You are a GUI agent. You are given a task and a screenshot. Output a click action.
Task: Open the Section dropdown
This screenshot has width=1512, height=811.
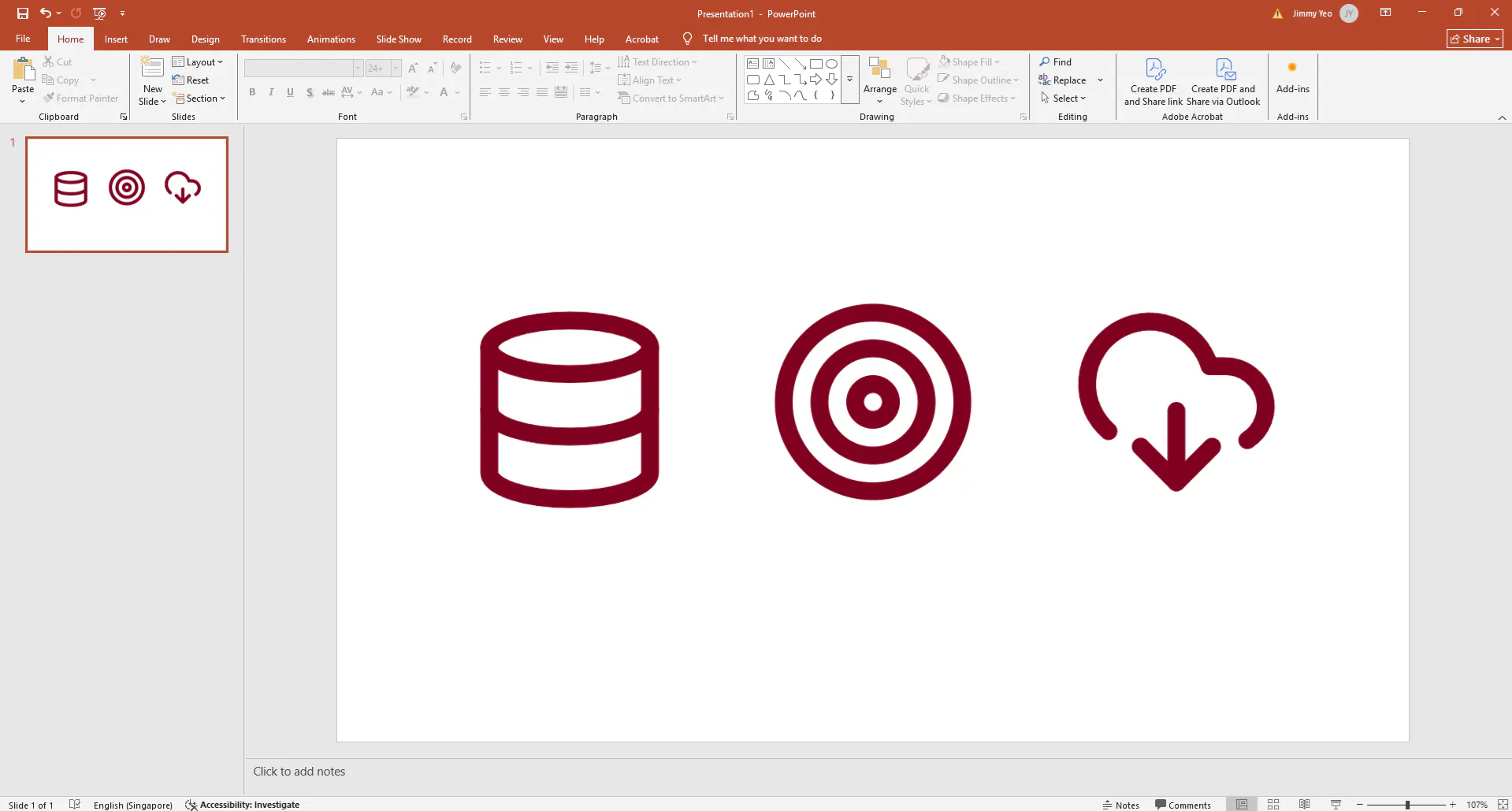(x=199, y=99)
